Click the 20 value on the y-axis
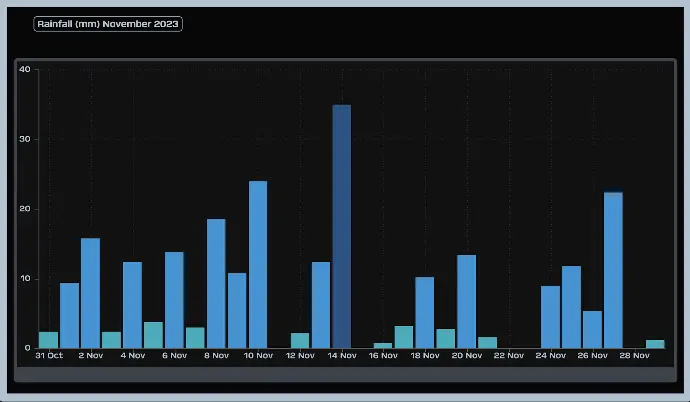The height and width of the screenshot is (402, 690). (25, 209)
